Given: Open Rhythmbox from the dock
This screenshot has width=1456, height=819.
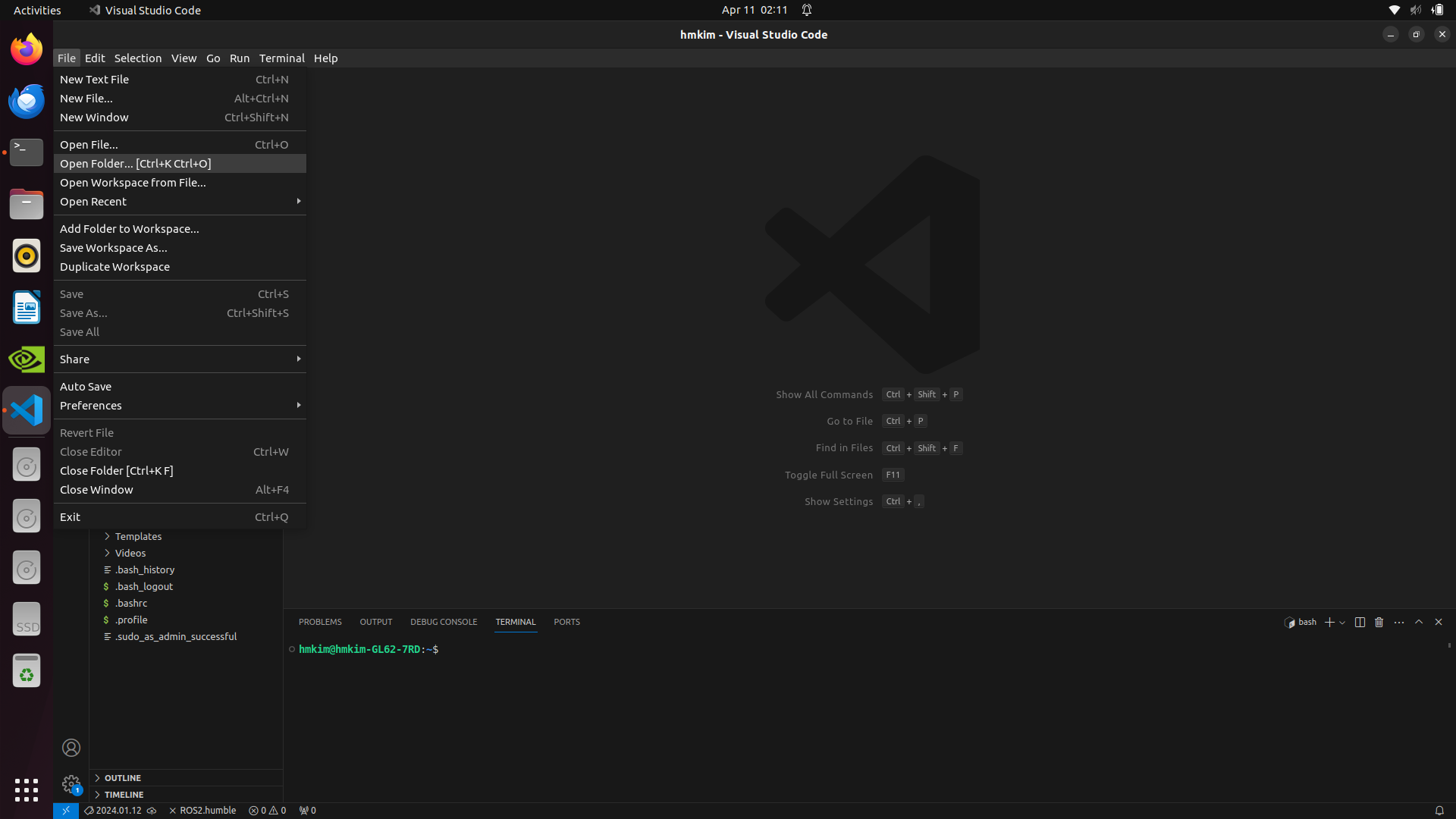Looking at the screenshot, I should pyautogui.click(x=27, y=256).
